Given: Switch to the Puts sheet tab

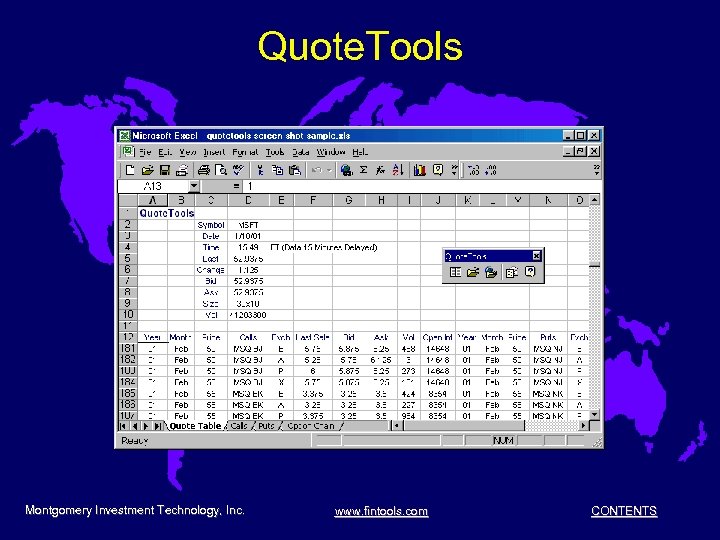Looking at the screenshot, I should pos(266,426).
